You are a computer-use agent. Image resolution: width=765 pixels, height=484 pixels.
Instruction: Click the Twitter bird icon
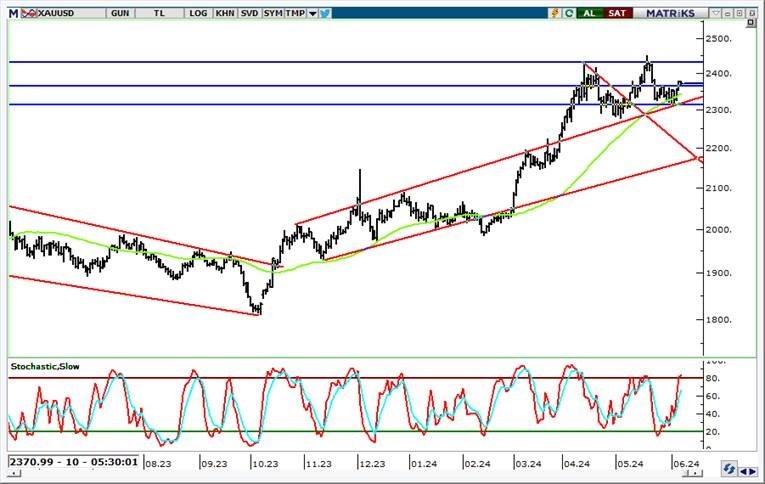click(327, 13)
